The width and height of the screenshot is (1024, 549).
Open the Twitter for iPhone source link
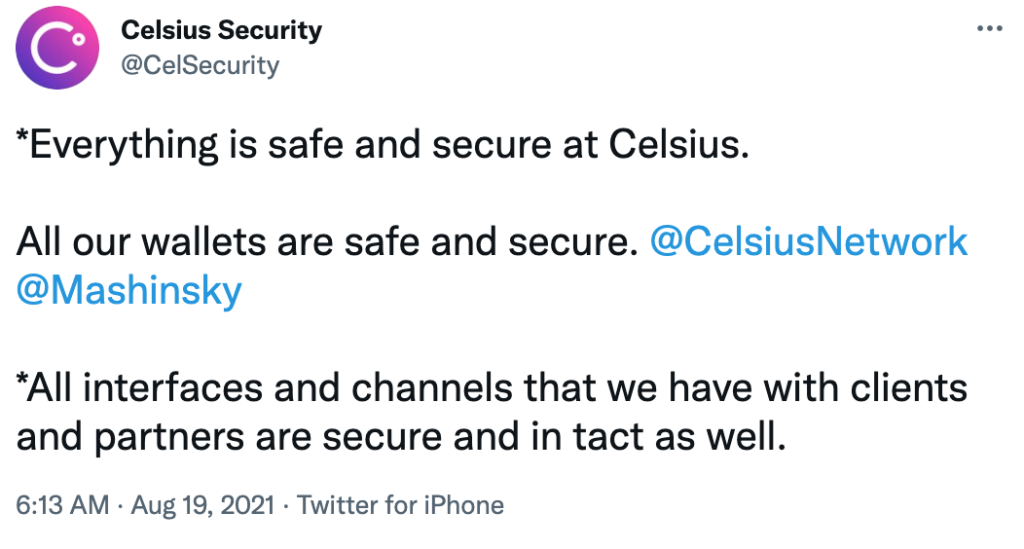(400, 505)
